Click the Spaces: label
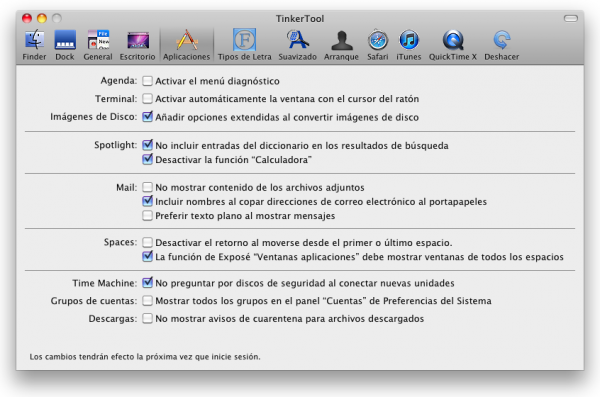600x397 pixels. [x=120, y=242]
